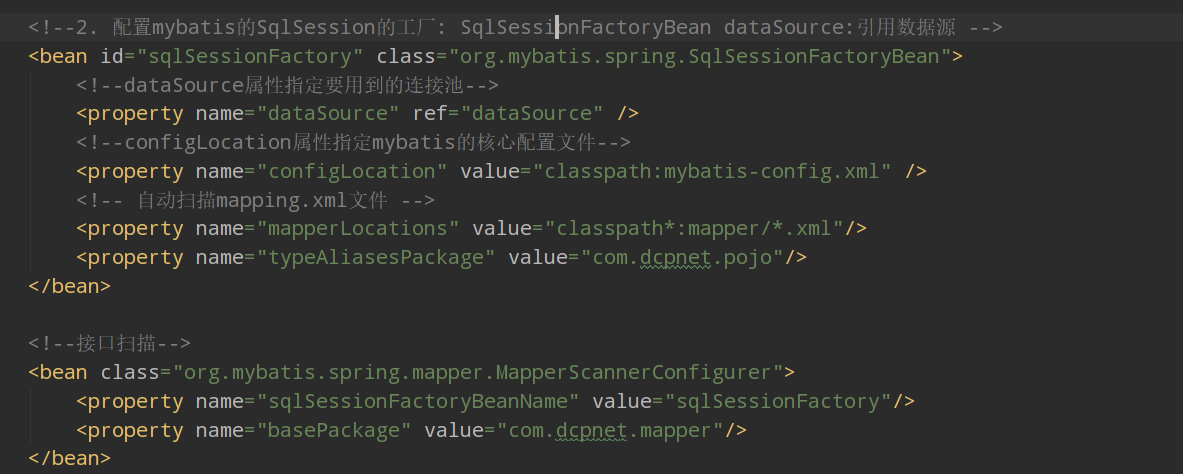Click the opening bean tag with id attribute
This screenshot has width=1183, height=474.
495,57
